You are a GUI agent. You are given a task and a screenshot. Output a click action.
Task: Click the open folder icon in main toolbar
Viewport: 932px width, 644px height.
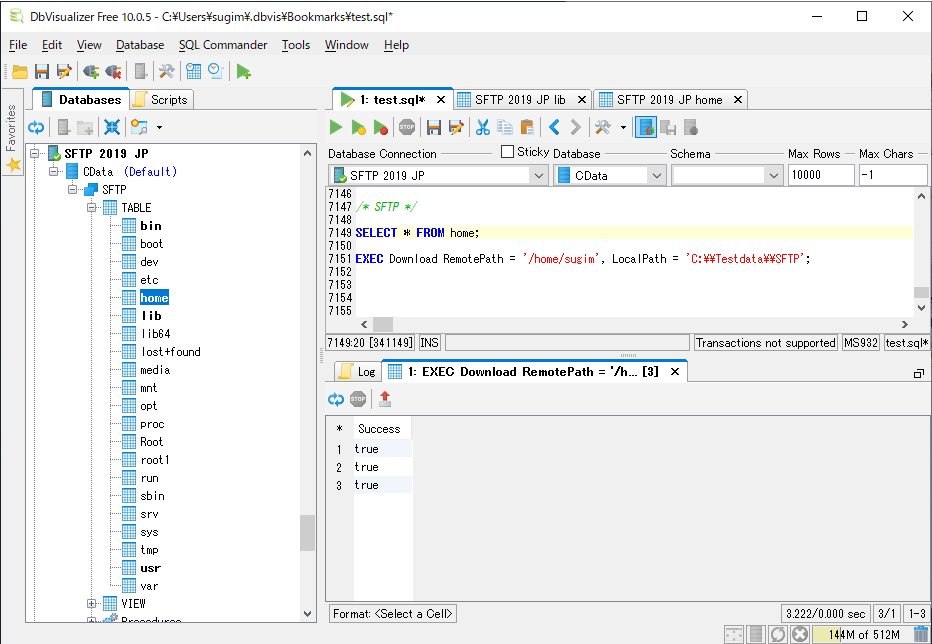coord(20,71)
